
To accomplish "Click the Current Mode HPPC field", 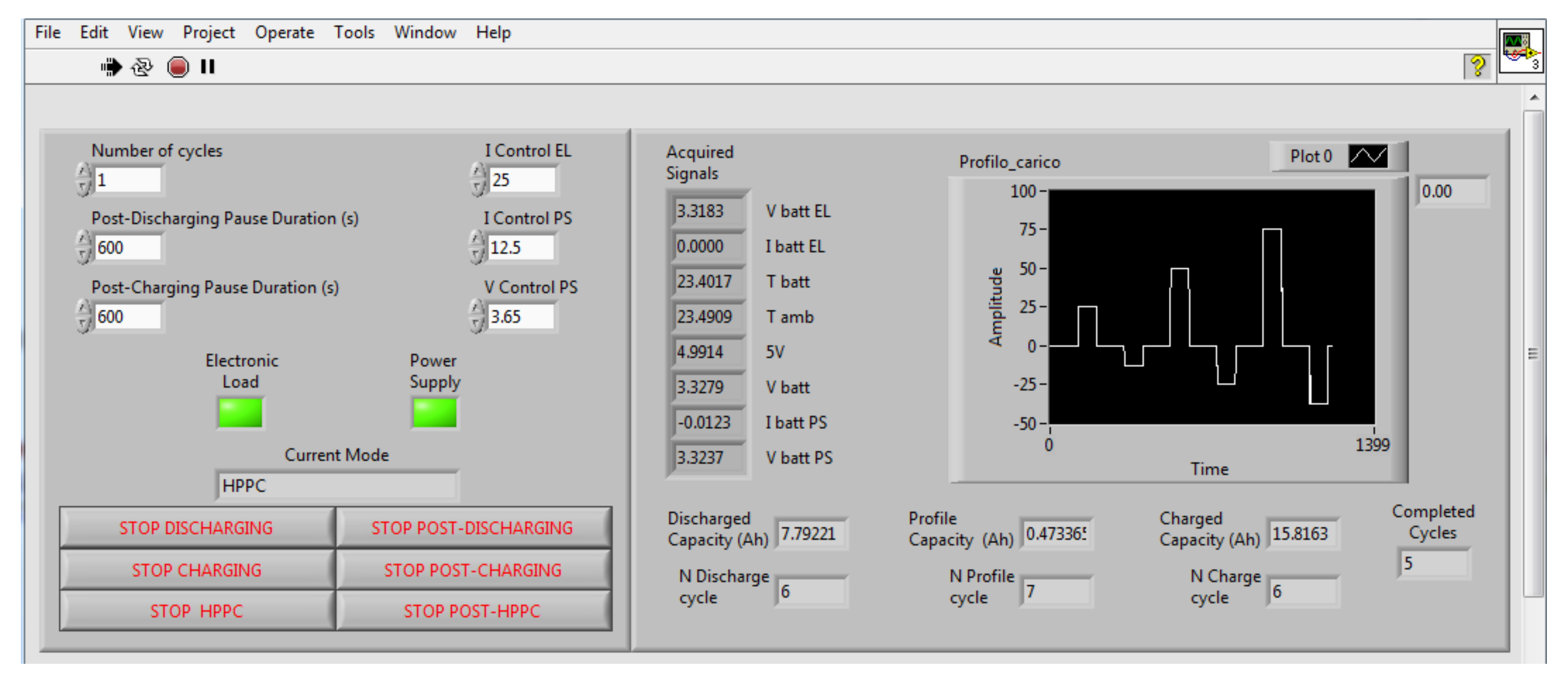I will pos(337,485).
